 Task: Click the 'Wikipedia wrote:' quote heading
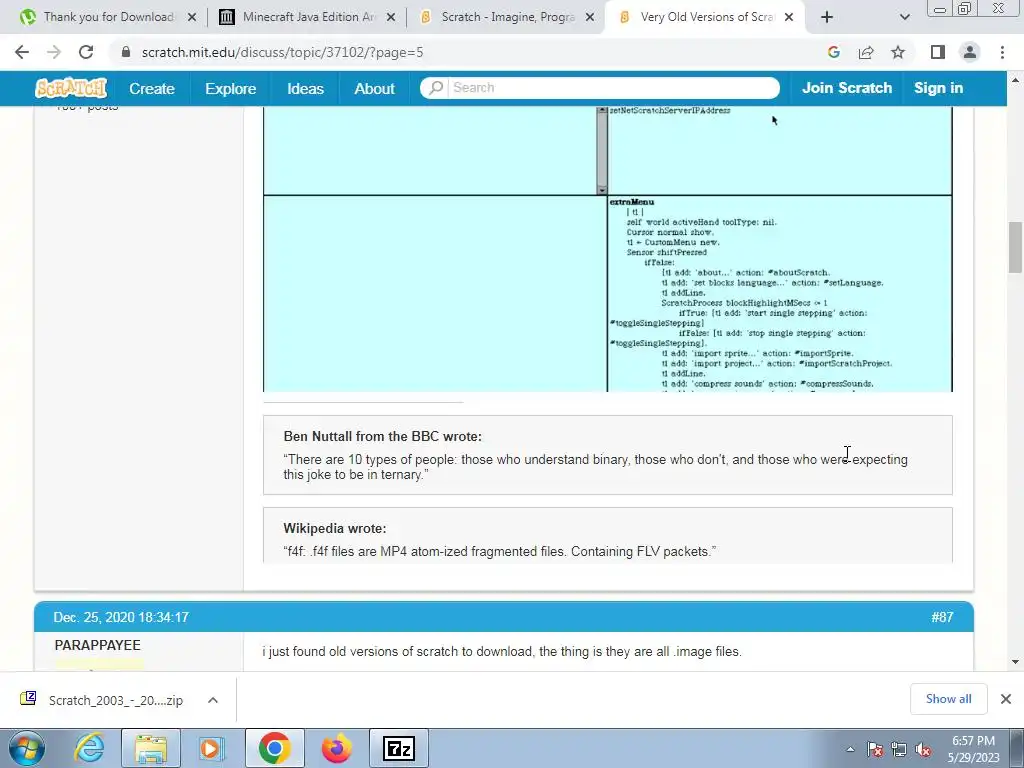coord(334,528)
